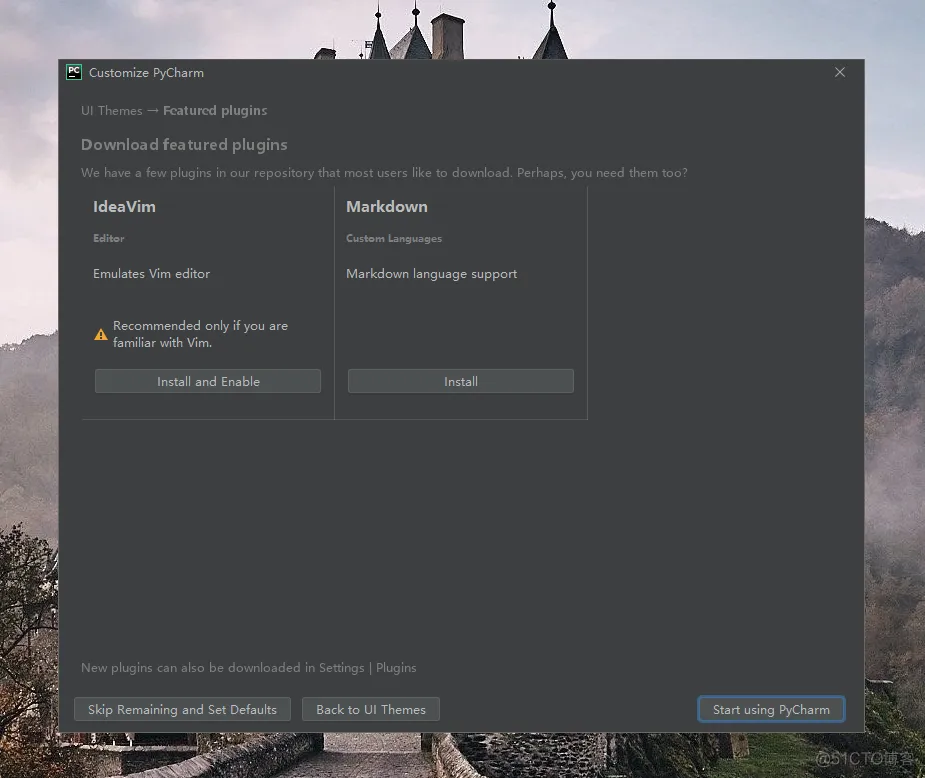Select the Featured plugins breadcrumb step
The image size is (925, 778).
(x=215, y=110)
